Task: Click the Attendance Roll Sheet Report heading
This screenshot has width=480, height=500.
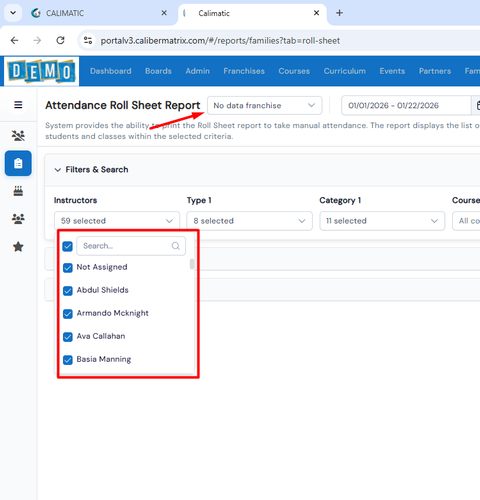Action: coord(123,105)
